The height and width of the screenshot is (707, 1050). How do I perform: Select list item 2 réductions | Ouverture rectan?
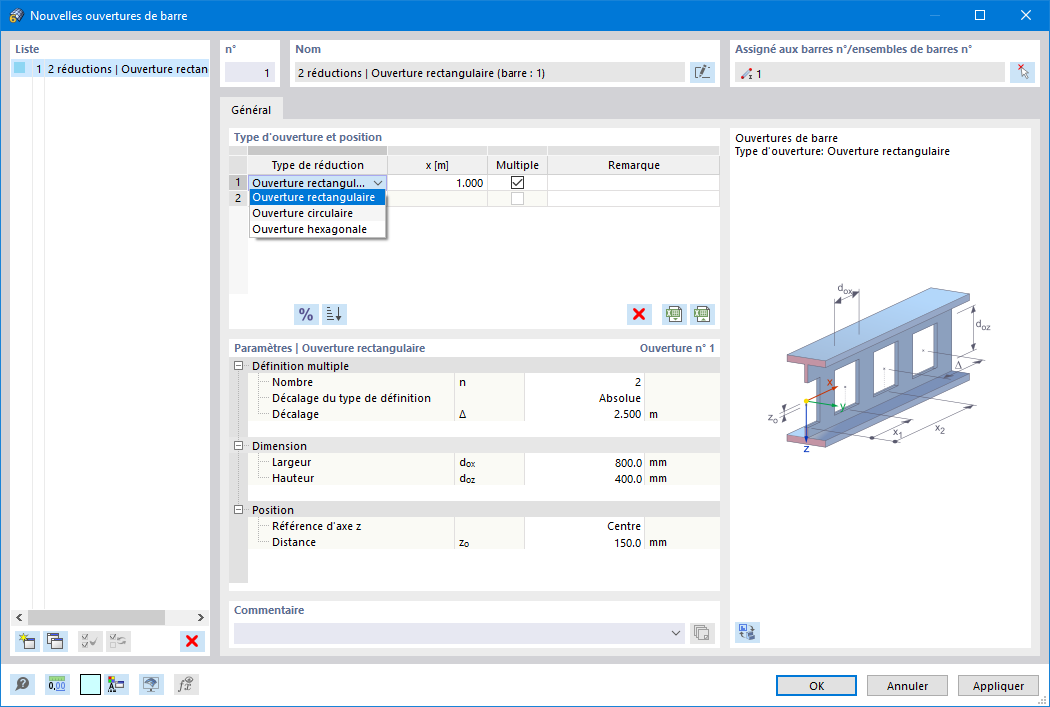(110, 68)
